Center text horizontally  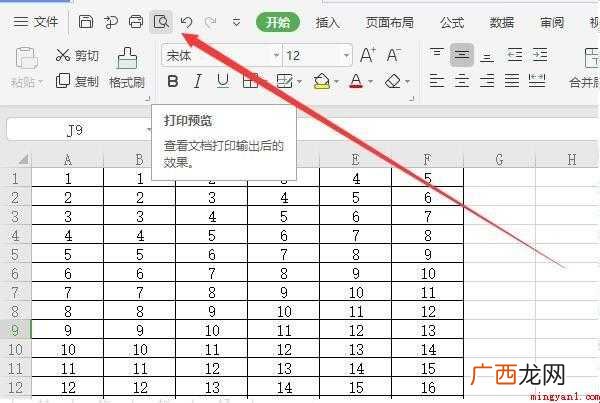click(462, 81)
